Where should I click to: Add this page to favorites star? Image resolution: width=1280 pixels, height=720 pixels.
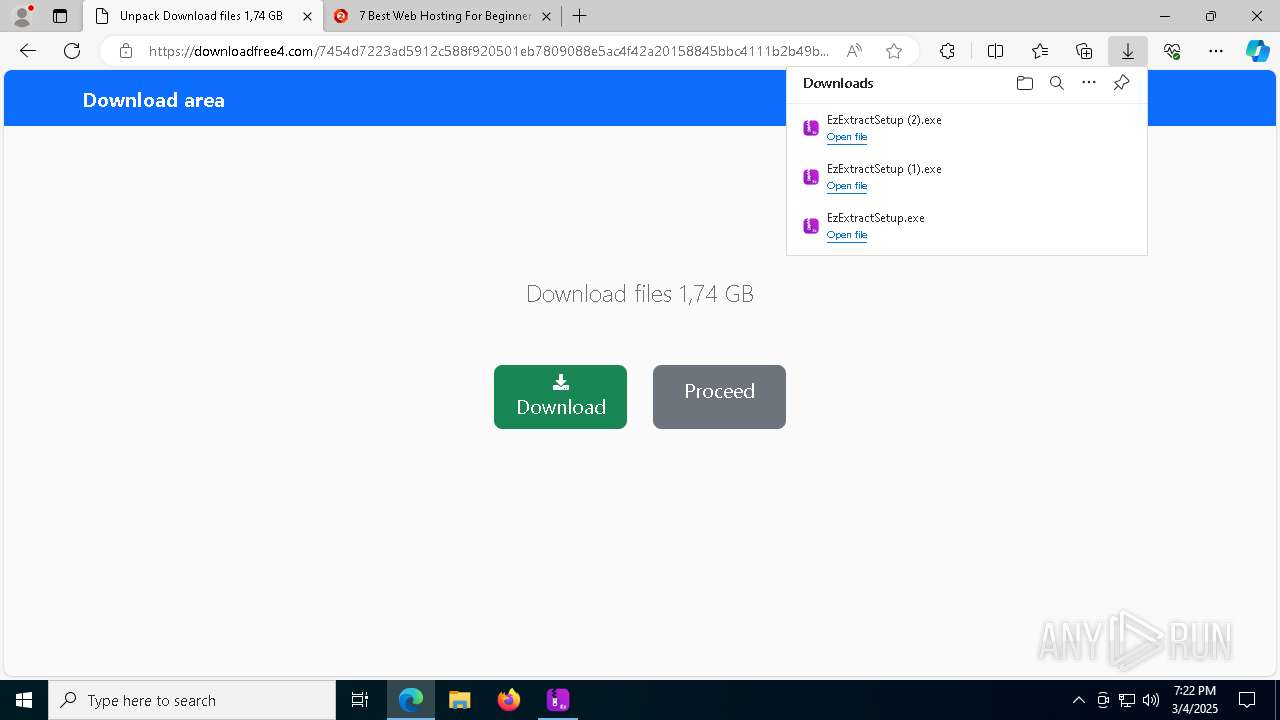(x=894, y=51)
